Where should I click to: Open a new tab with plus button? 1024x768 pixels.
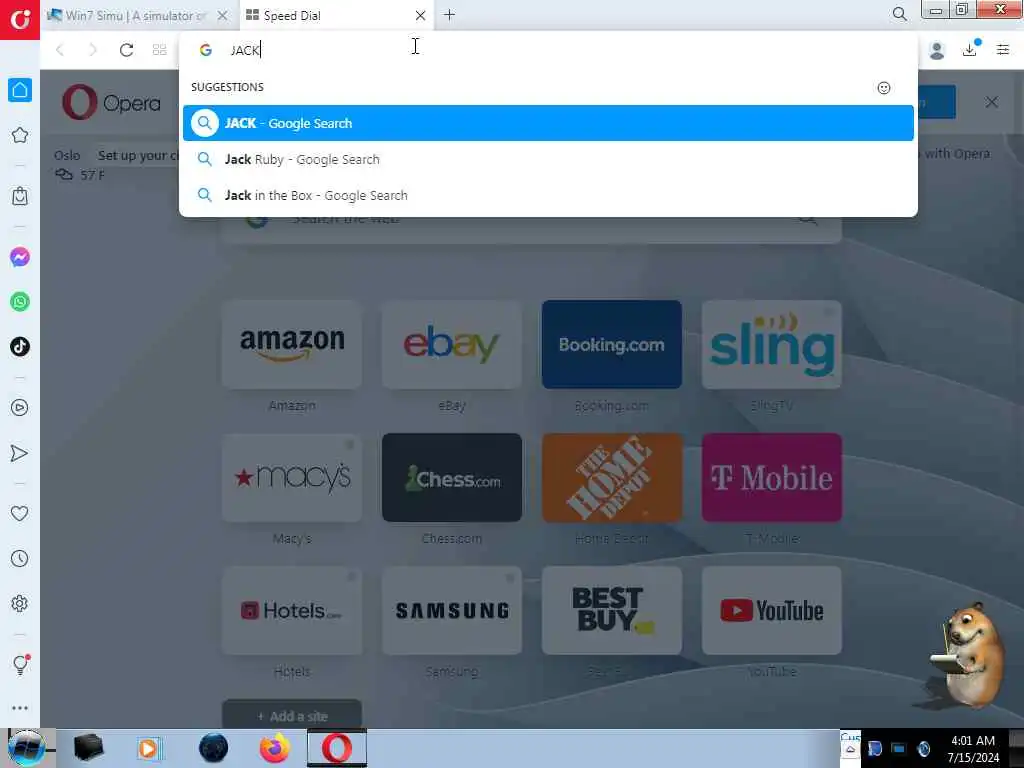pyautogui.click(x=449, y=14)
